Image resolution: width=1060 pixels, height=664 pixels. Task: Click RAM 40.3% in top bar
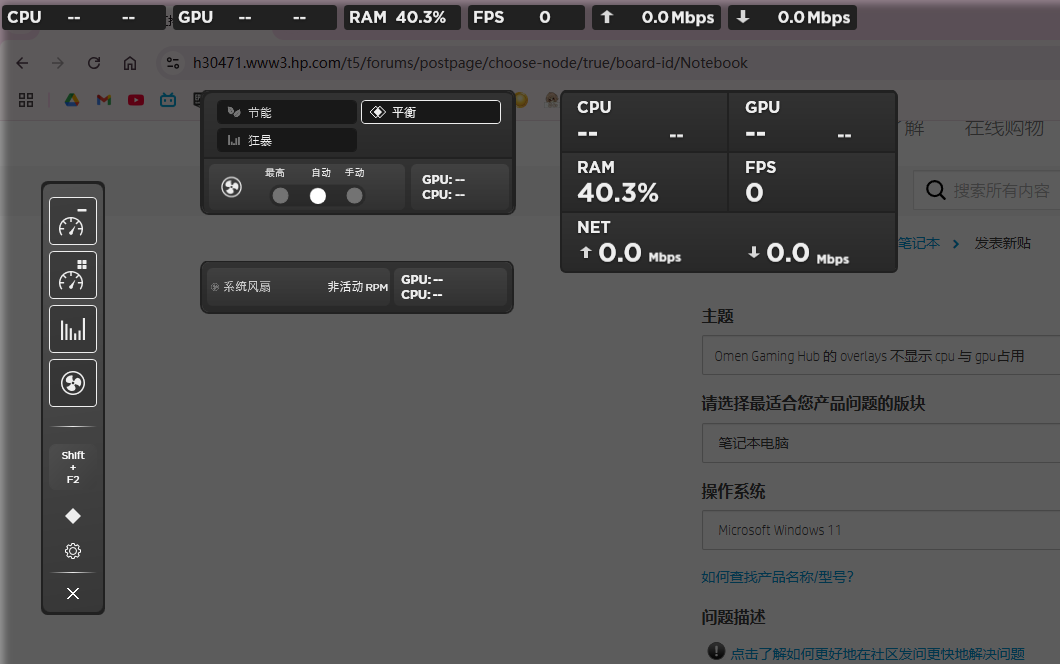pyautogui.click(x=402, y=18)
